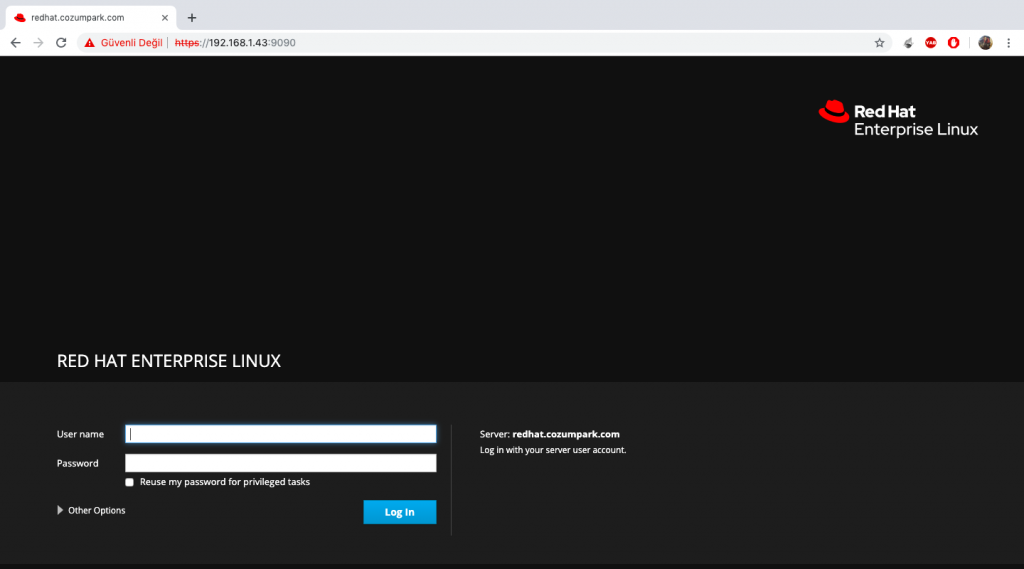
Task: Open the grey extension icon beside the star
Action: tap(908, 42)
